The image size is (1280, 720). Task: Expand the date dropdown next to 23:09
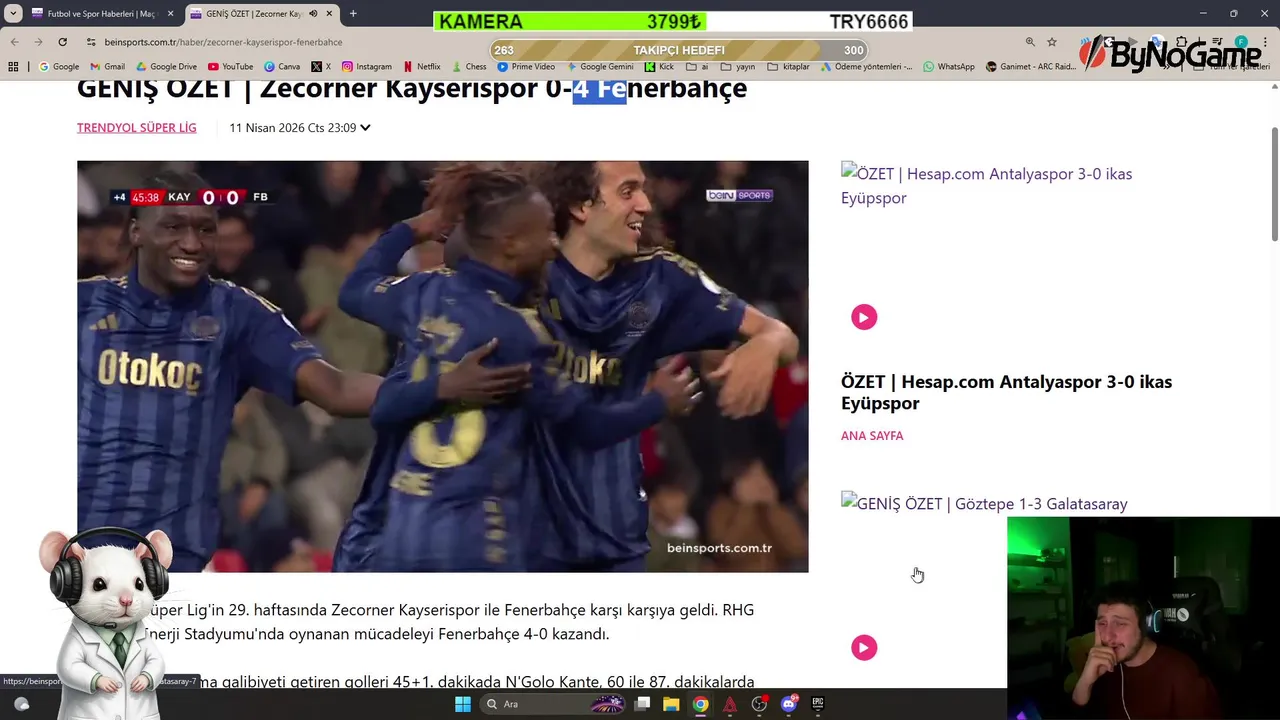[x=365, y=128]
